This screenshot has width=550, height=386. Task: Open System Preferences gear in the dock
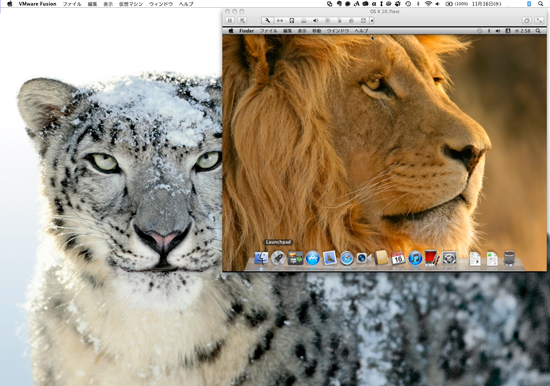click(x=449, y=258)
